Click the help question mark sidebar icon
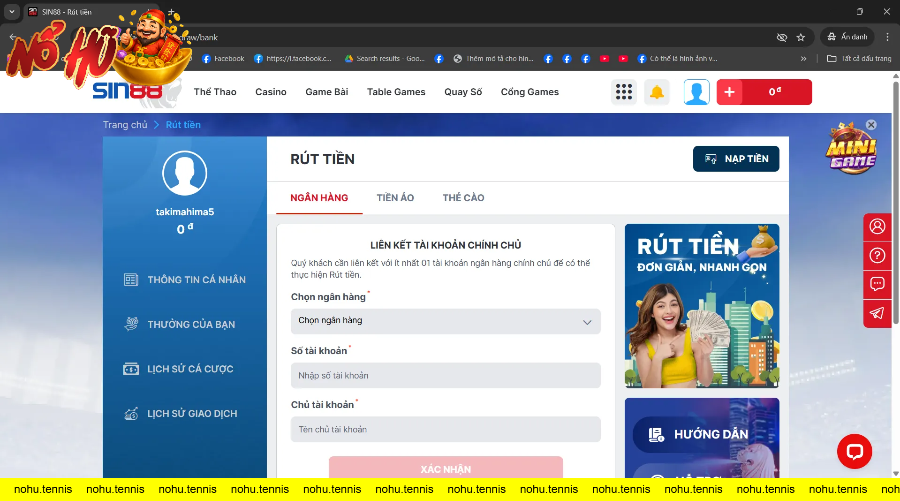The height and width of the screenshot is (501, 900). coord(877,255)
